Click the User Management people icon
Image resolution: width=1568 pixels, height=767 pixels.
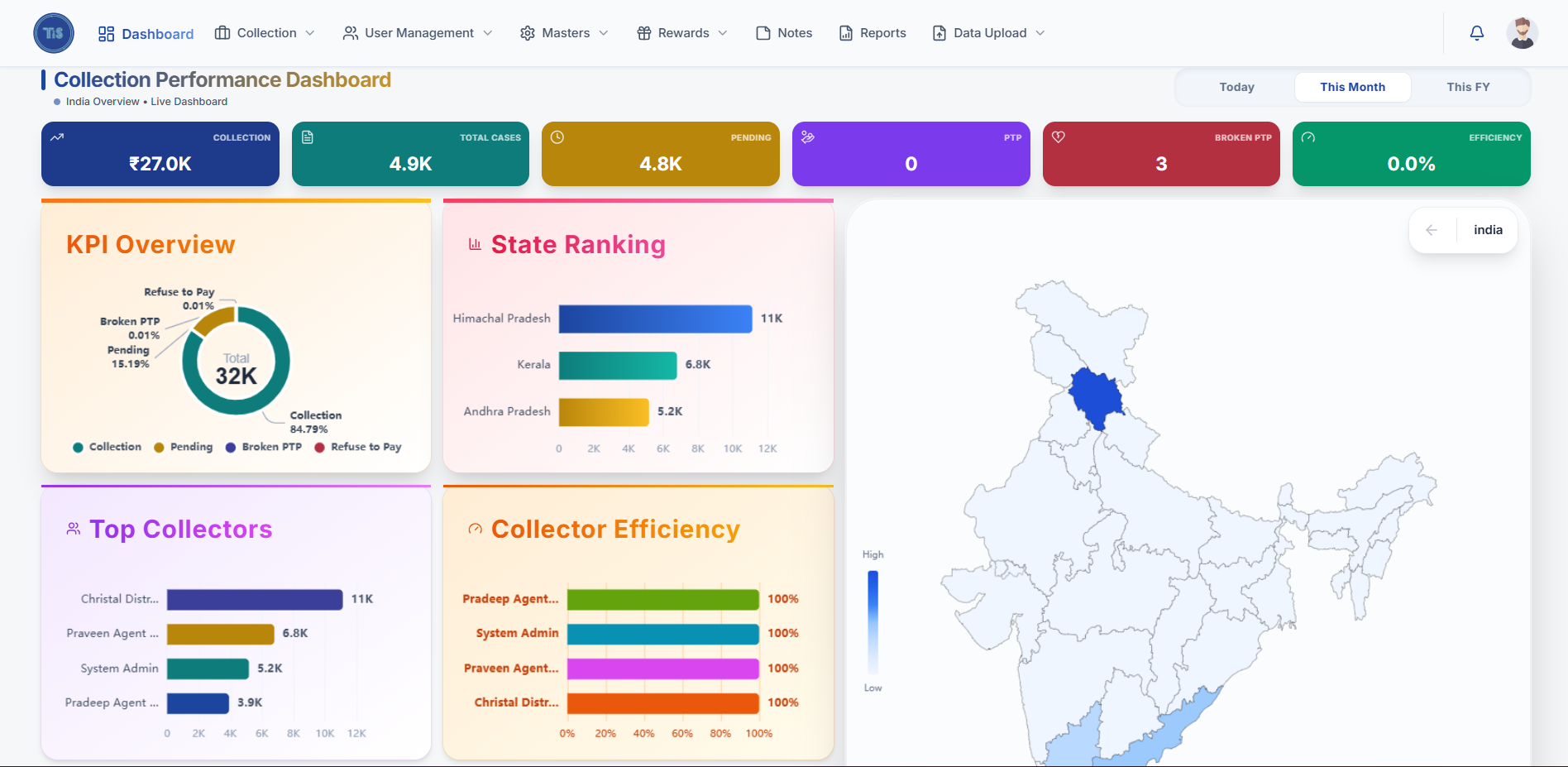point(351,33)
